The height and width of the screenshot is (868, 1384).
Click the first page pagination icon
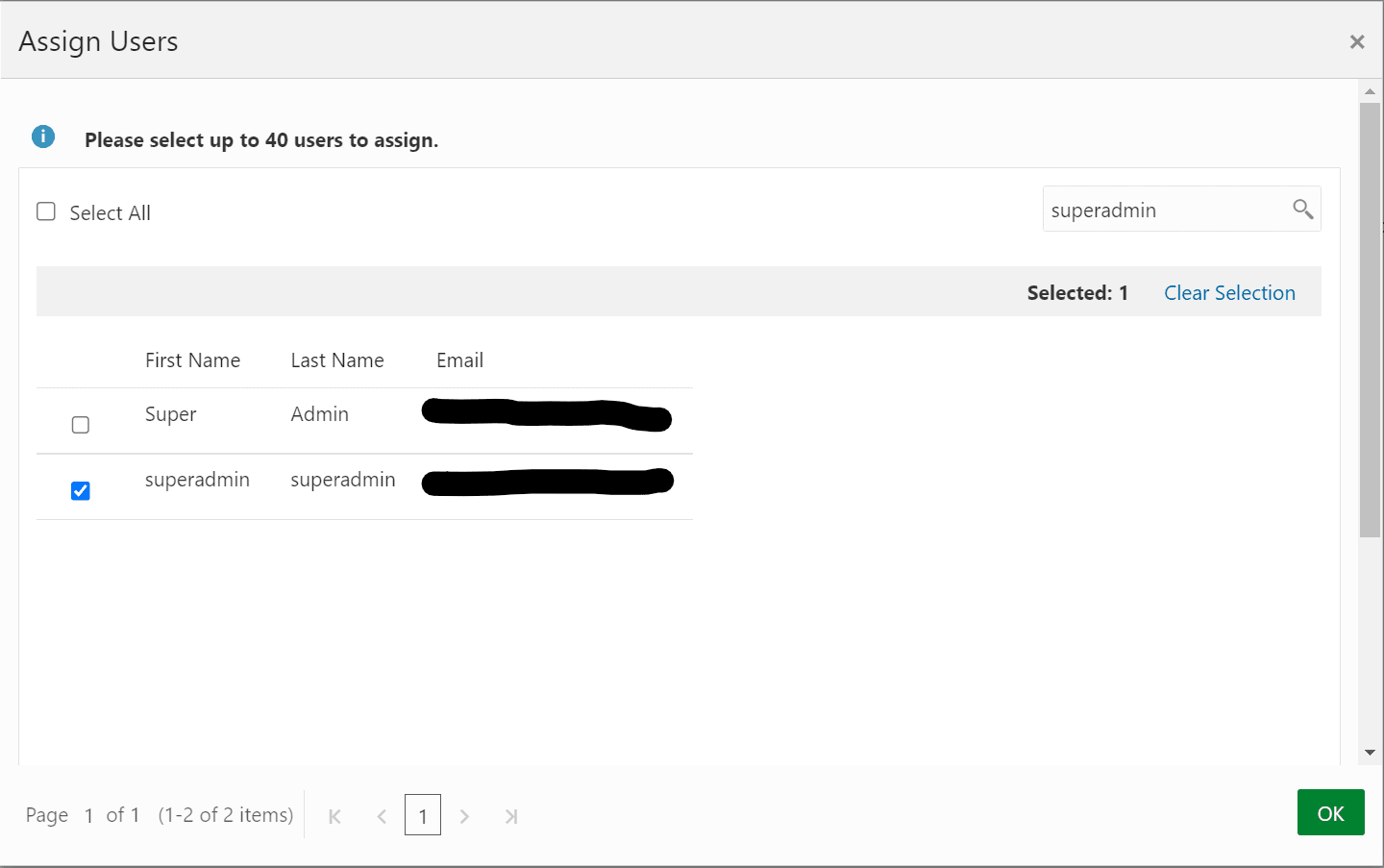[334, 815]
